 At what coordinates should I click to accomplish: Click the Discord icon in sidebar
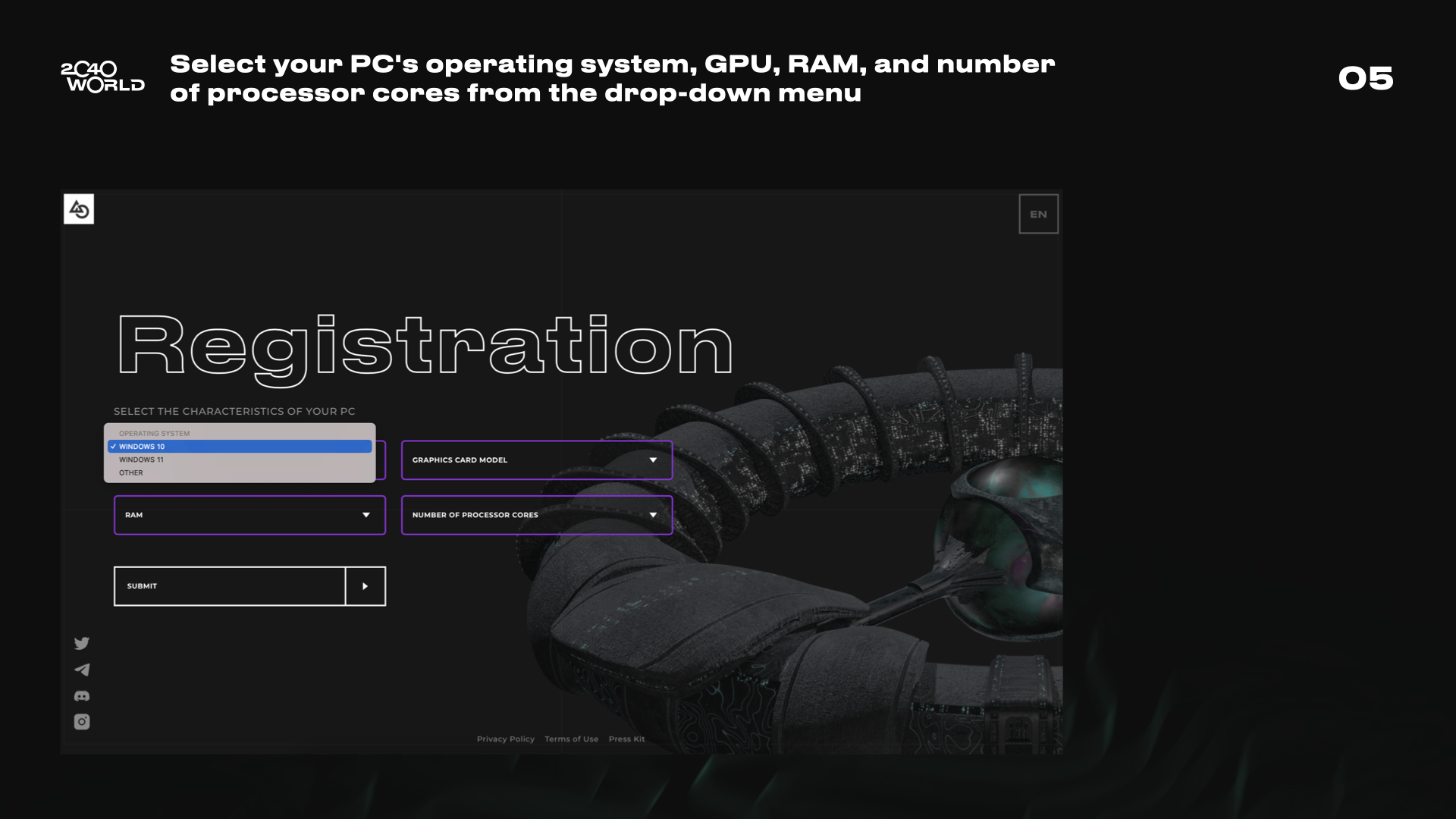click(82, 696)
